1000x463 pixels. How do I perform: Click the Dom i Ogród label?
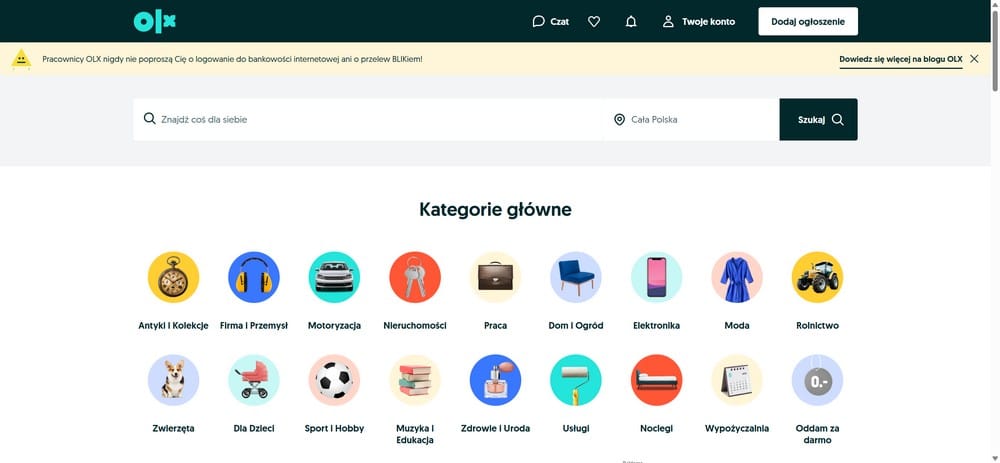pyautogui.click(x=575, y=325)
